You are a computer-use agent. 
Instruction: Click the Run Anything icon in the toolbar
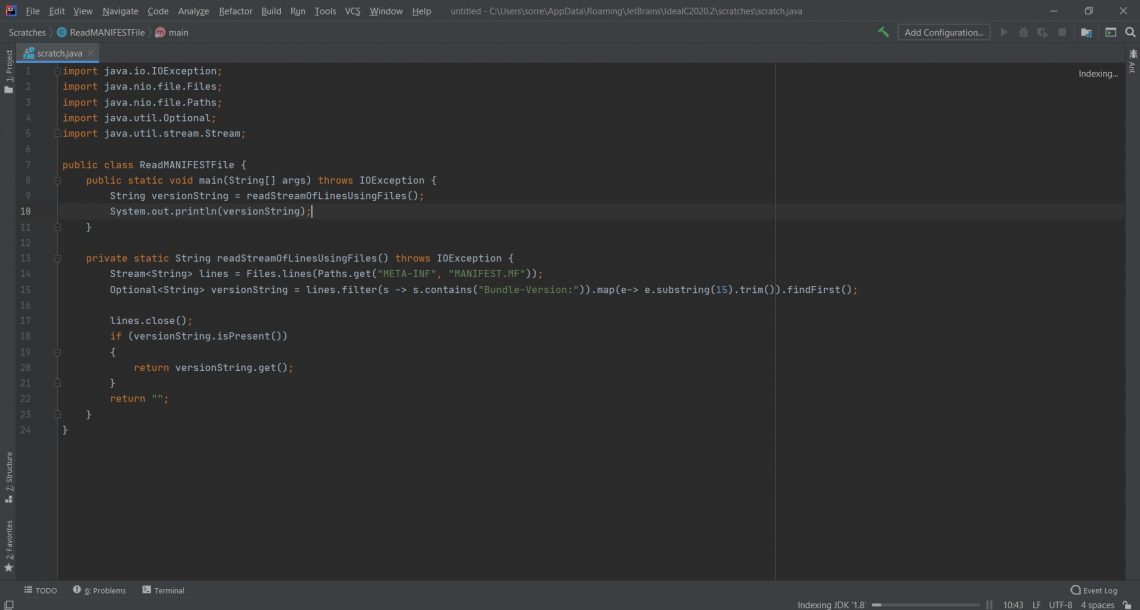[1110, 32]
